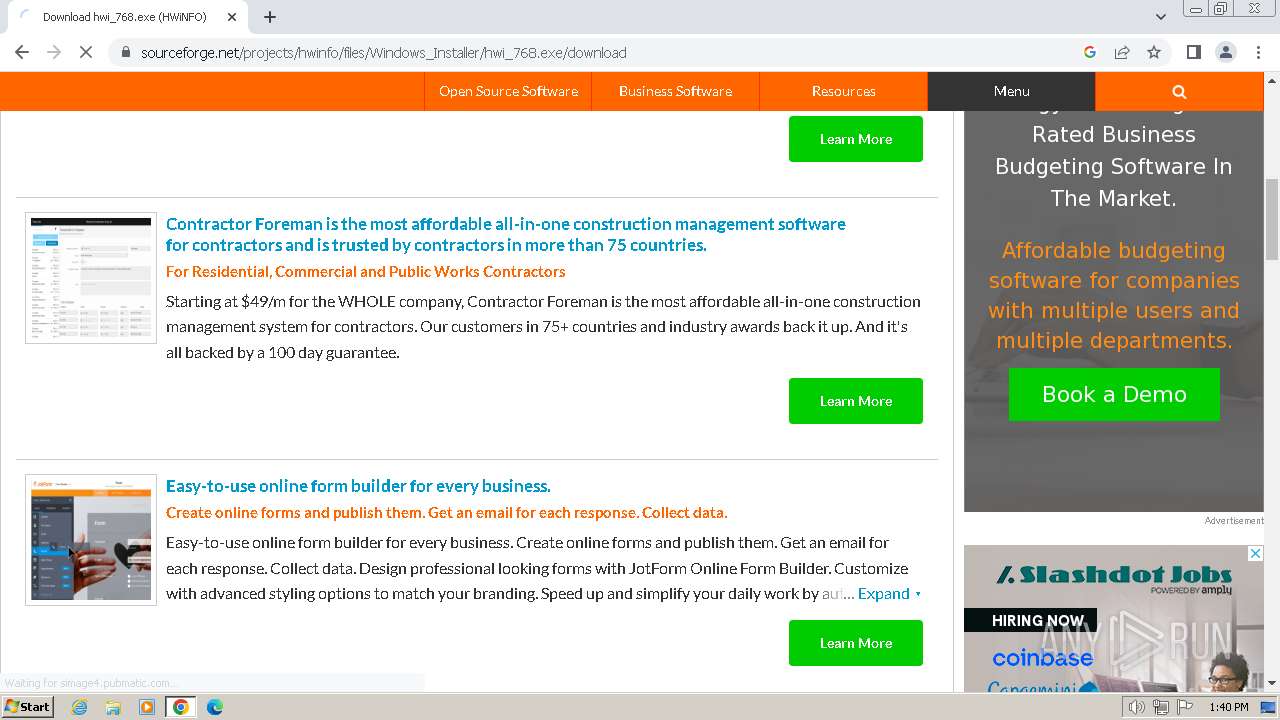Open Contractor Foreman headline link
The height and width of the screenshot is (720, 1280).
click(506, 234)
